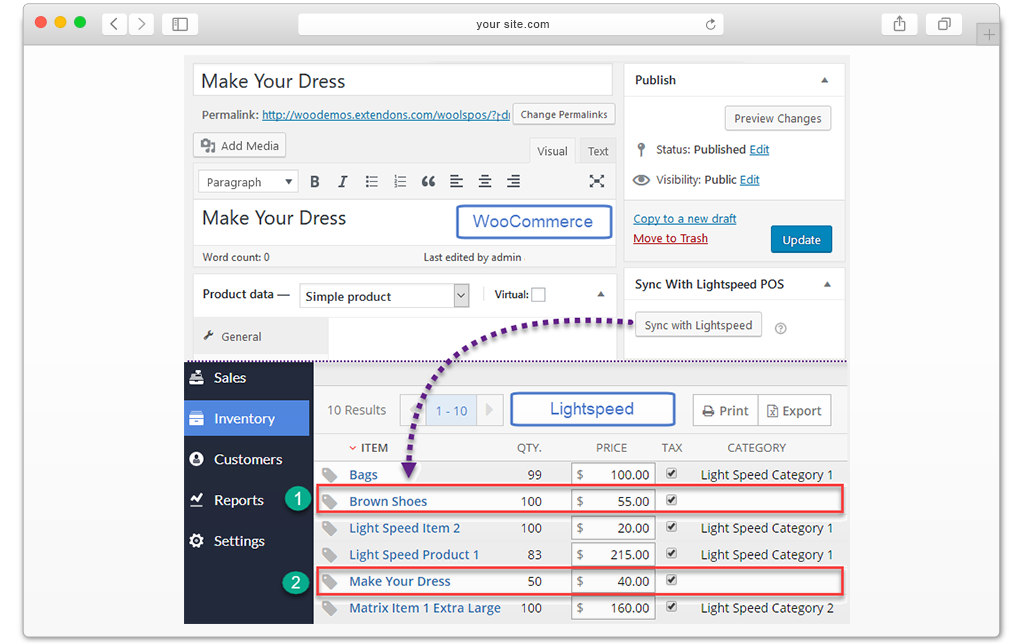The width and height of the screenshot is (1024, 643).
Task: Apply blockquote formatting
Action: (428, 182)
